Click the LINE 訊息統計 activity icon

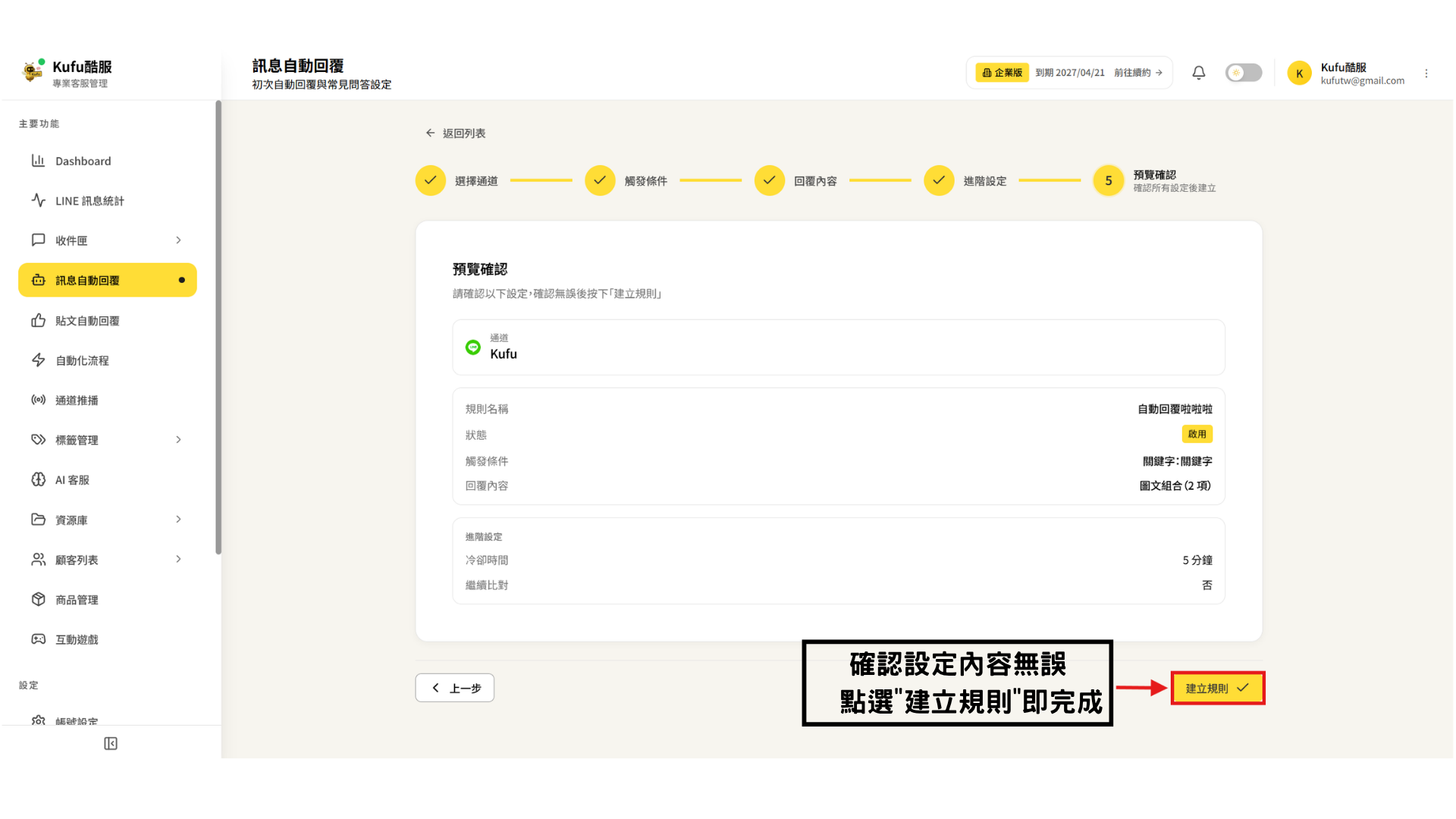(38, 200)
